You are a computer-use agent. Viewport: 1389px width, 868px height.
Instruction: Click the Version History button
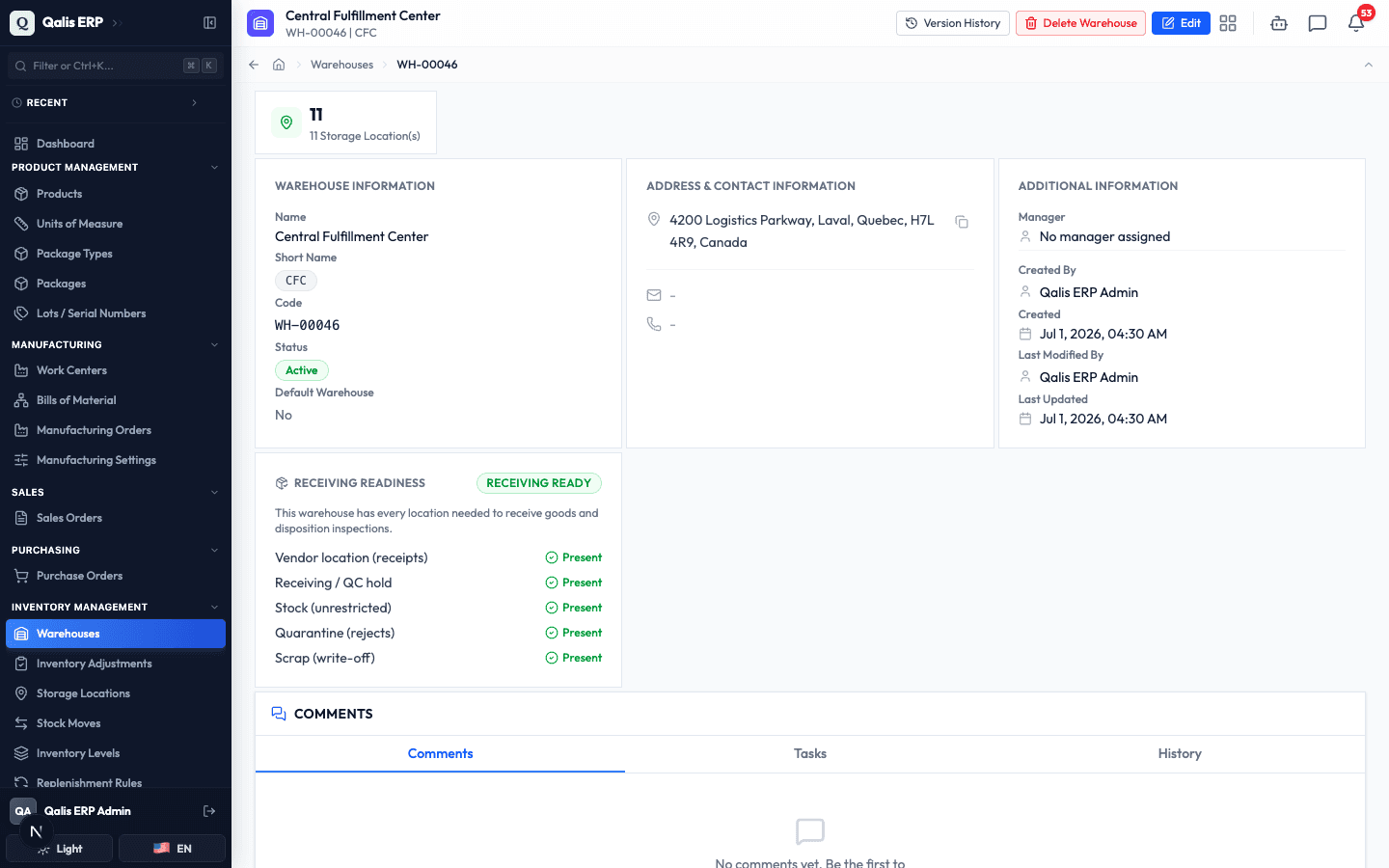tap(953, 23)
